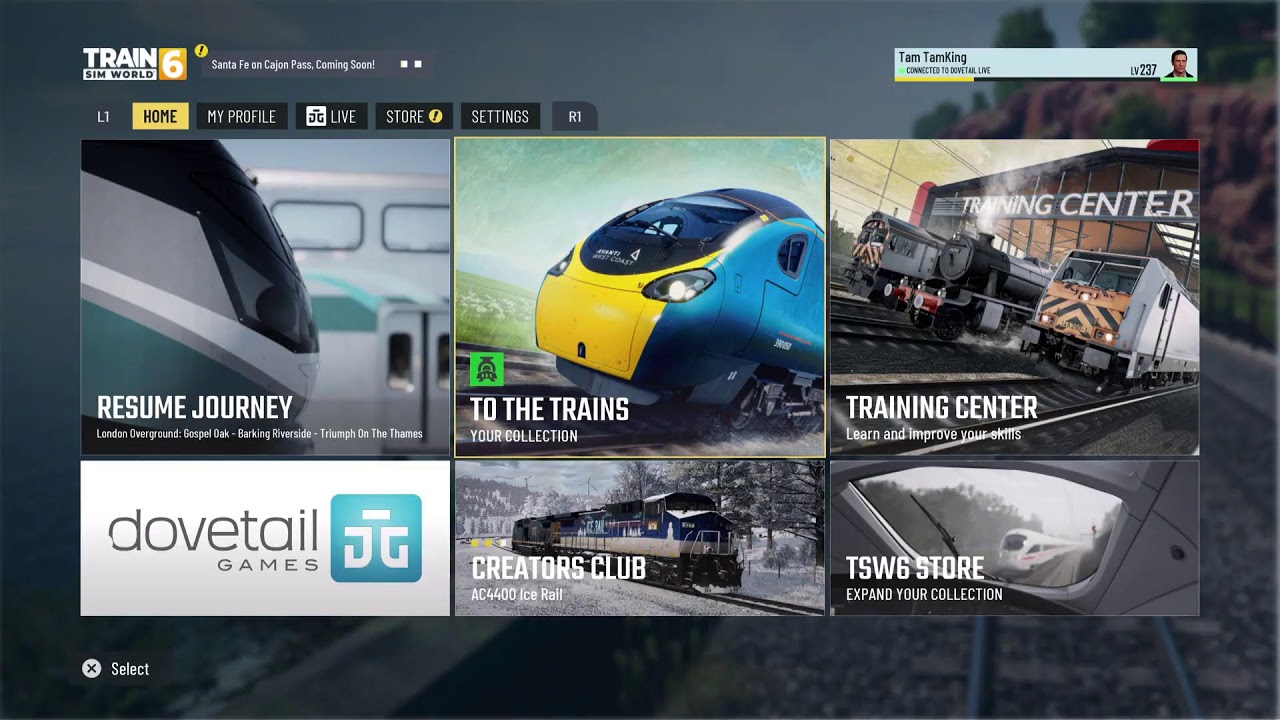The height and width of the screenshot is (720, 1280).
Task: Click the Tam TamKing player name
Action: click(932, 57)
